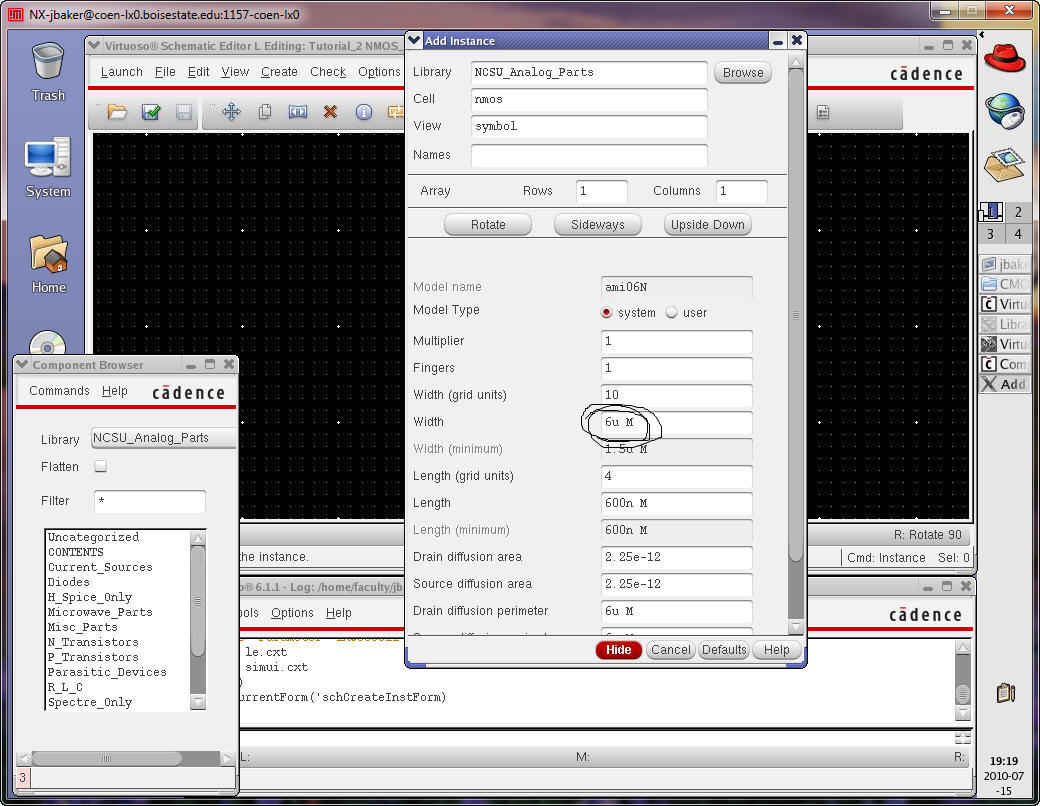Open the Library dropdown in Component Browser
This screenshot has height=806, width=1040.
coord(163,438)
